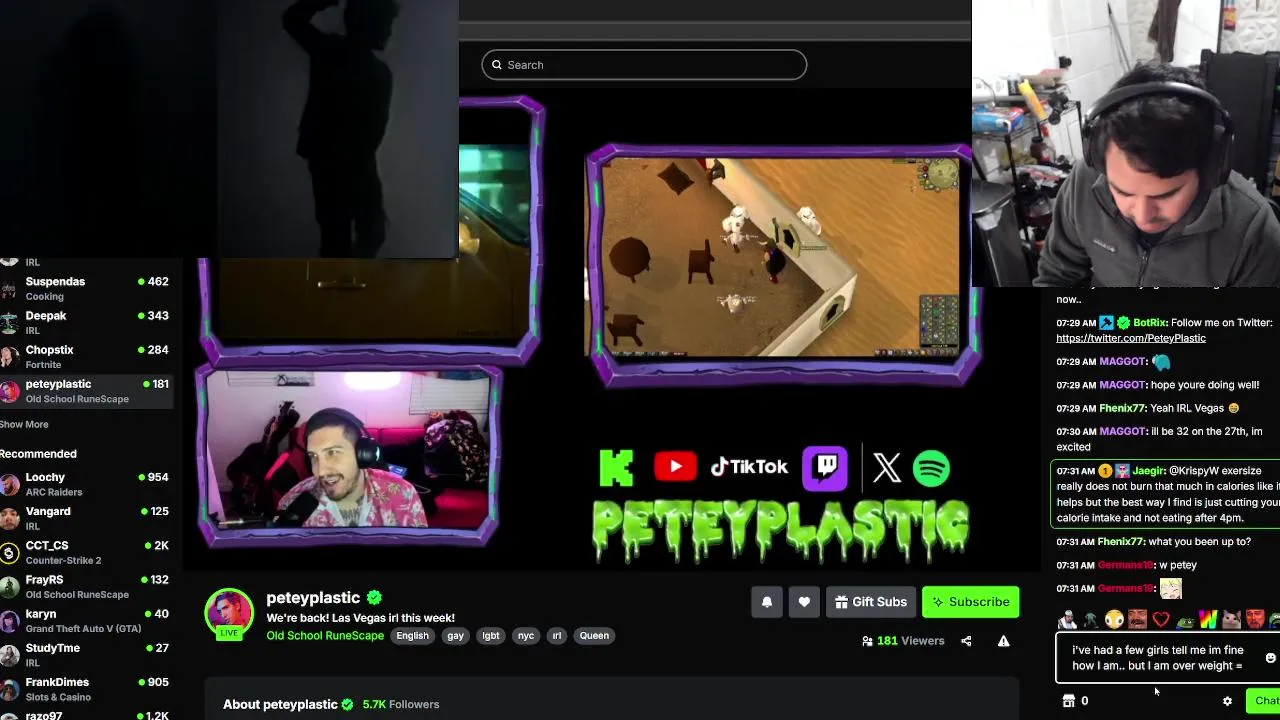Viewport: 1280px width, 720px height.
Task: Click the RuneScape gameplay video area
Action: [x=778, y=258]
